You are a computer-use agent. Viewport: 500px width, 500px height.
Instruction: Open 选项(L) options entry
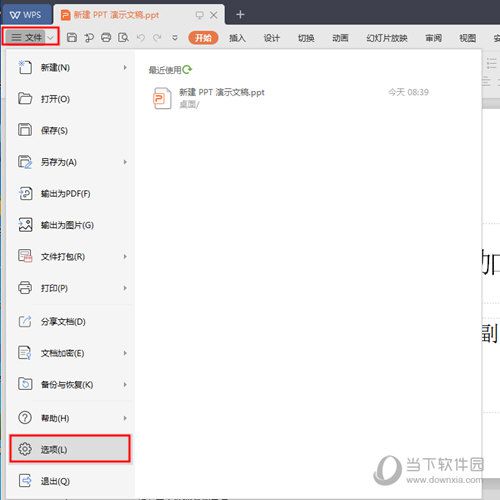(70, 449)
